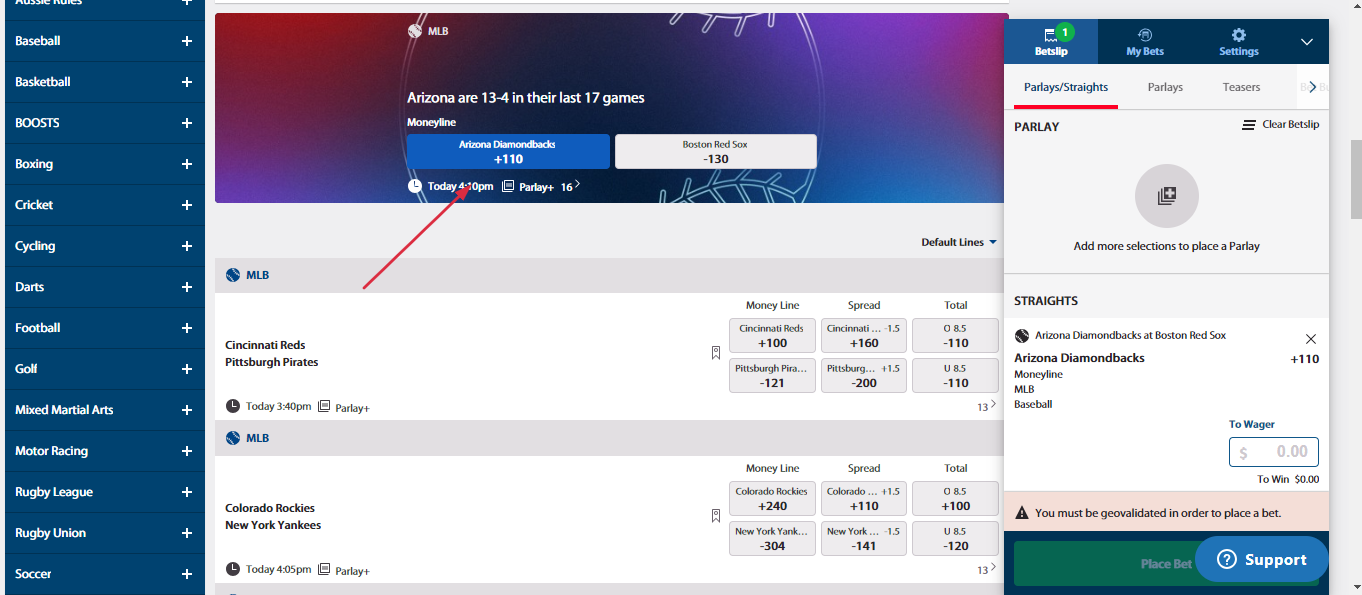The height and width of the screenshot is (595, 1362).
Task: Open the Settings gear icon
Action: 1238,41
